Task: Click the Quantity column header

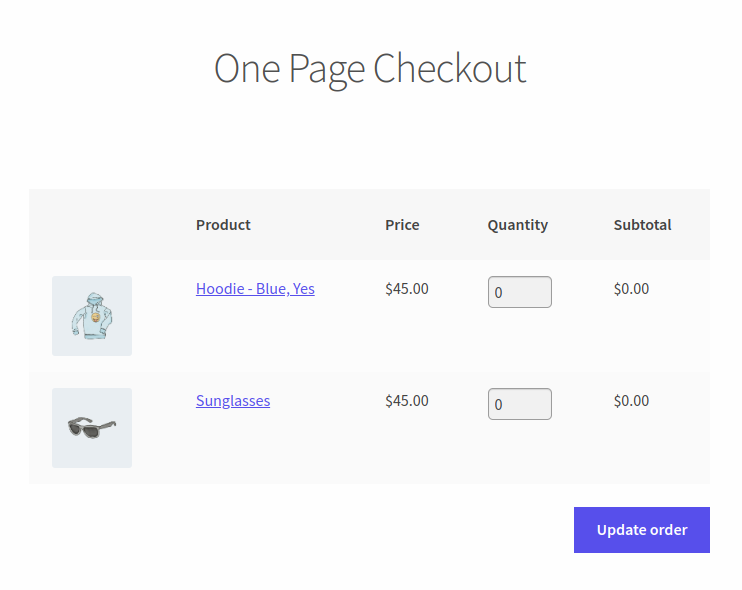Action: (518, 225)
